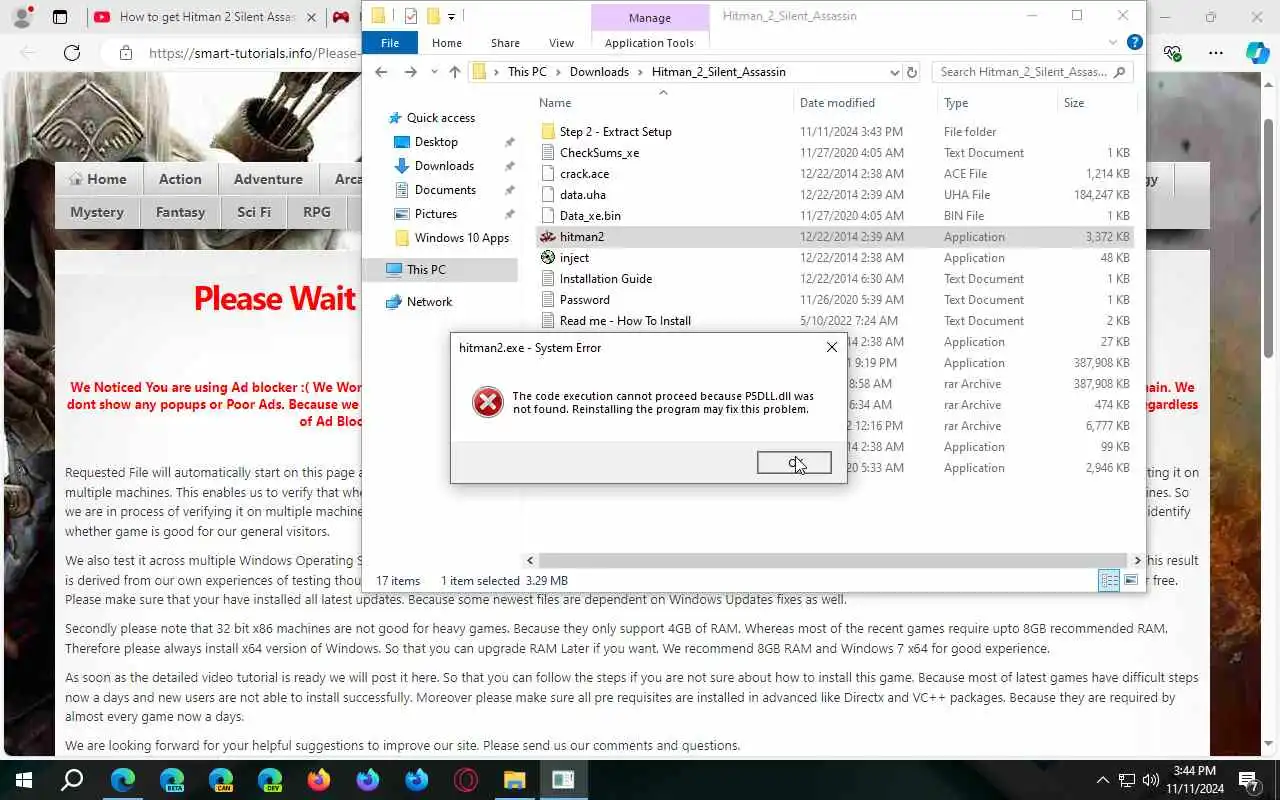Select This PC in the navigation pane
The image size is (1280, 800).
(426, 270)
